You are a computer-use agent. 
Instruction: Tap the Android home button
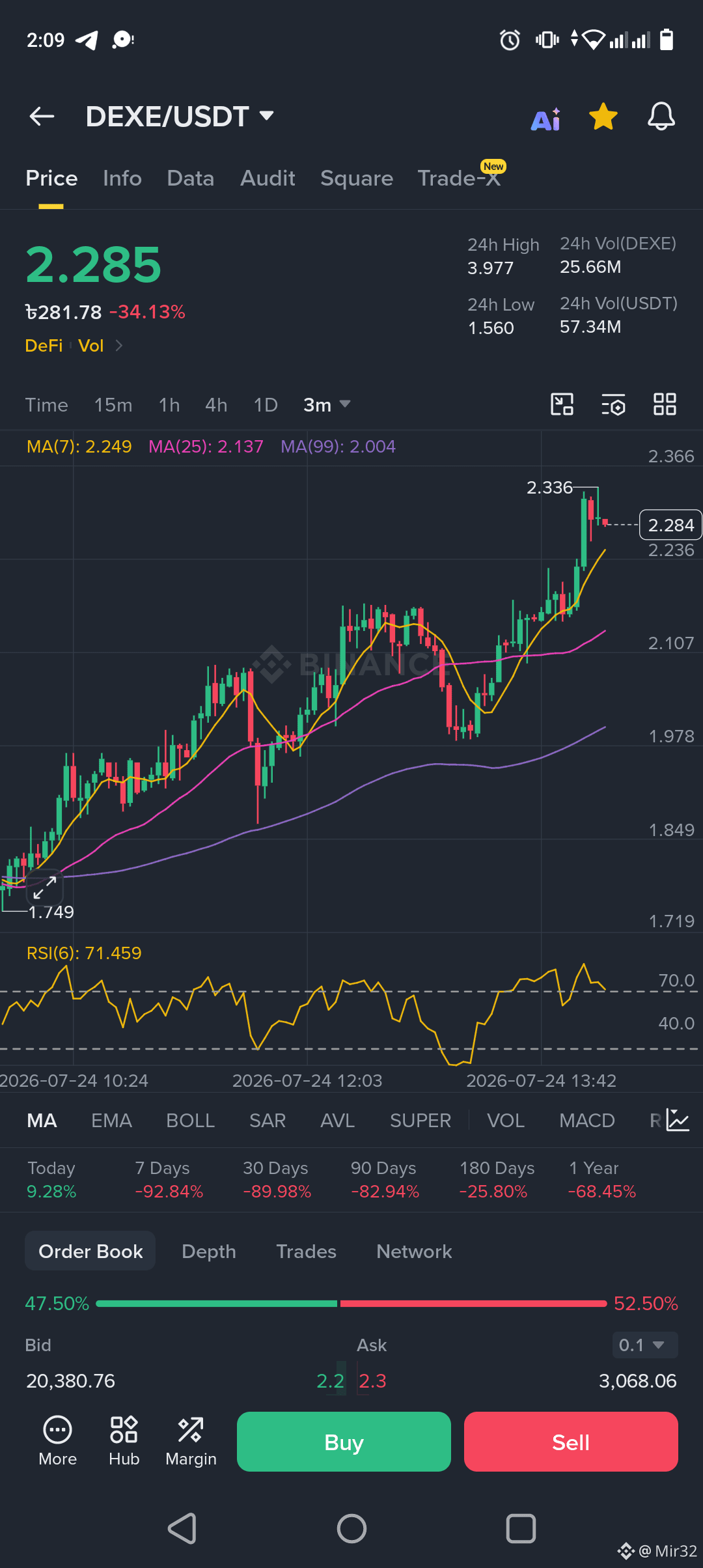[x=351, y=1528]
